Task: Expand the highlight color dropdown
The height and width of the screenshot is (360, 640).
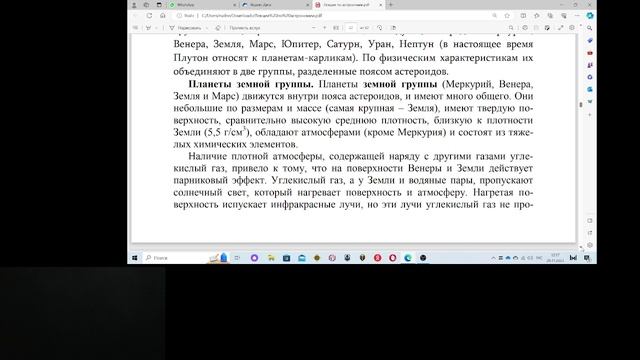Action: 156,28
